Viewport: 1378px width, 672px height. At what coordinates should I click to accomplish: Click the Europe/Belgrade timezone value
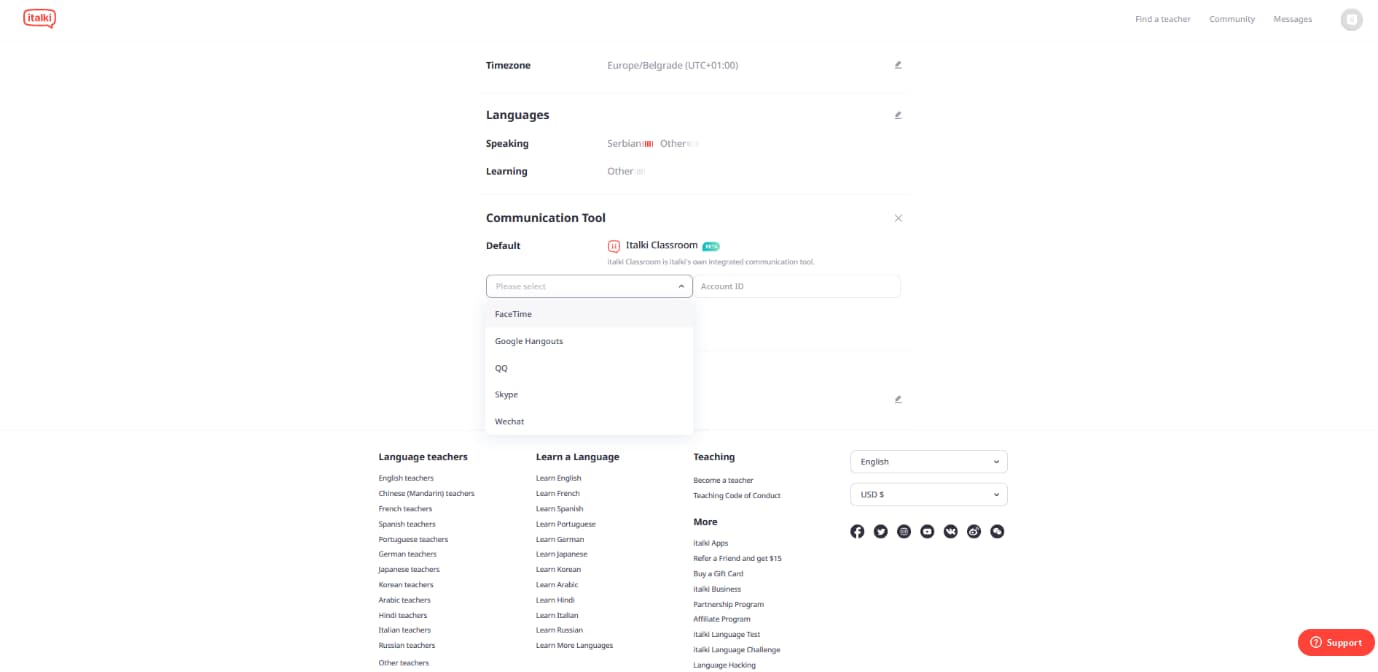click(672, 65)
